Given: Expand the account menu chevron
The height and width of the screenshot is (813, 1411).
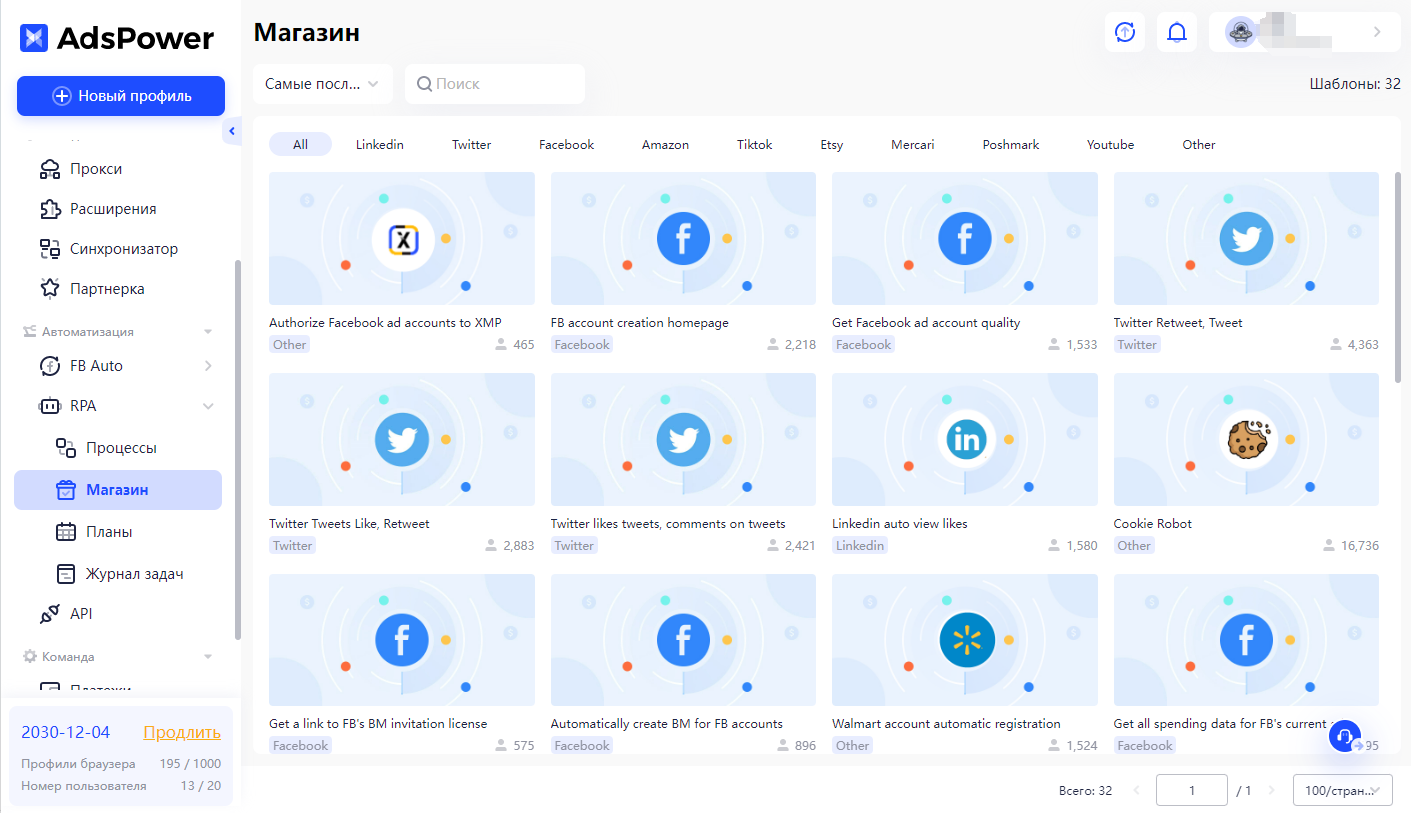Looking at the screenshot, I should pos(1377,32).
